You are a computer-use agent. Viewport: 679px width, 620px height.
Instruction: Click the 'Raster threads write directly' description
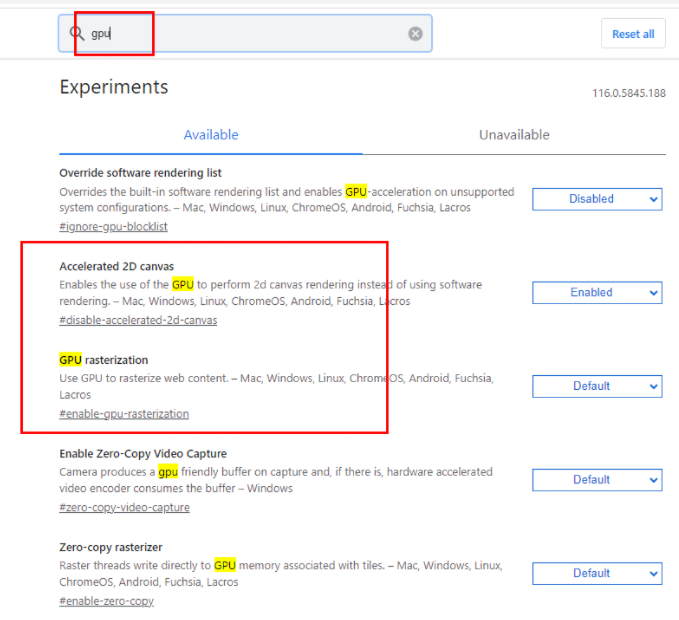pos(281,573)
